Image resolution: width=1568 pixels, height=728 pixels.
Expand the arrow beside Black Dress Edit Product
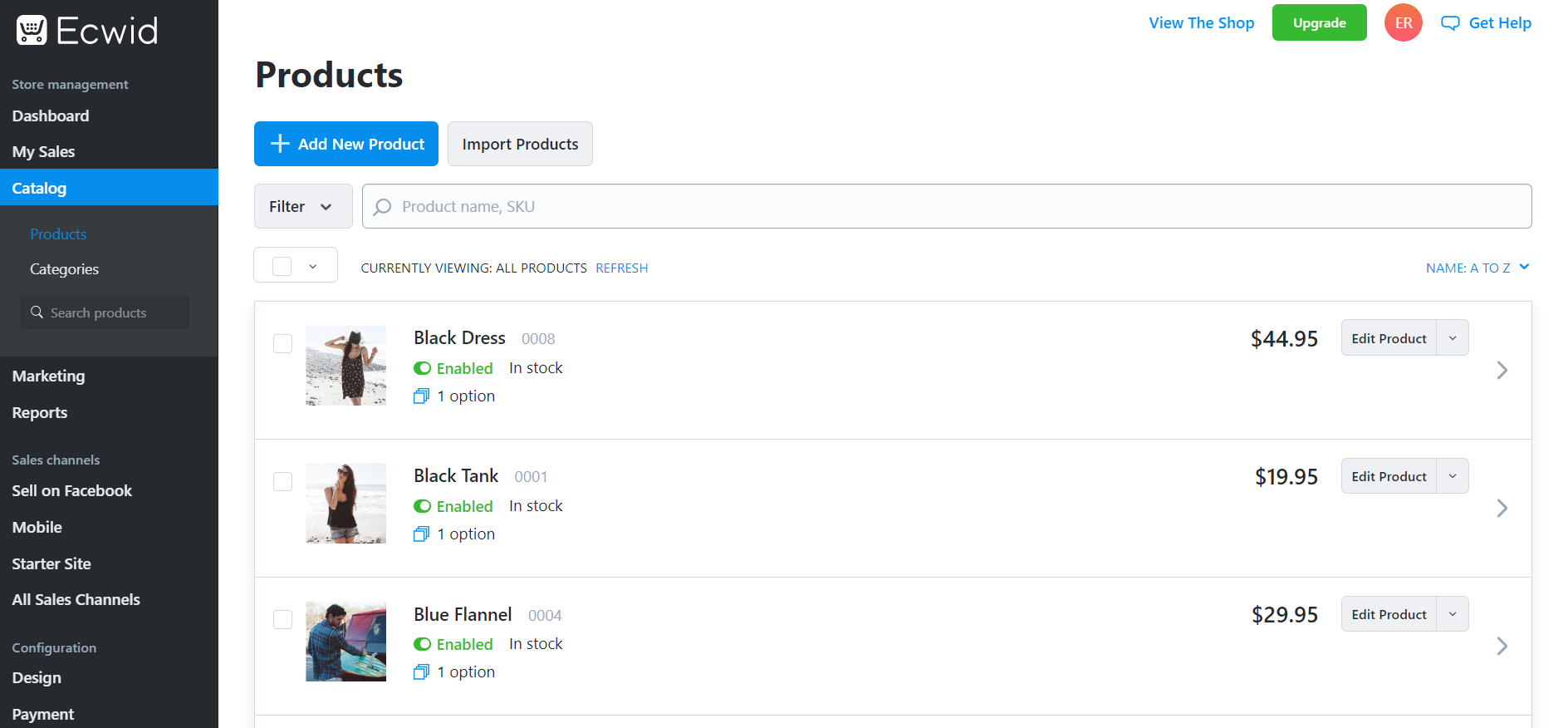coord(1452,338)
